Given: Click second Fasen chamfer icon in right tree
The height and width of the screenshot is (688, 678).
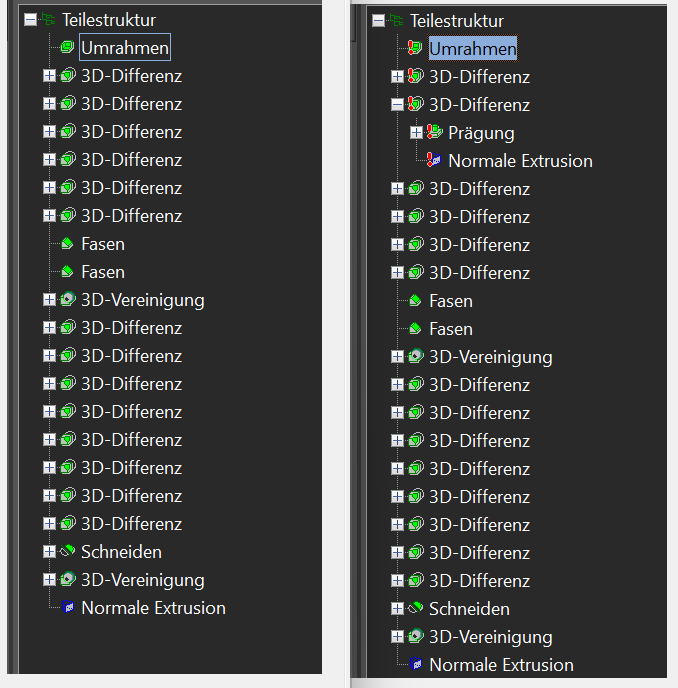Looking at the screenshot, I should click(x=415, y=329).
